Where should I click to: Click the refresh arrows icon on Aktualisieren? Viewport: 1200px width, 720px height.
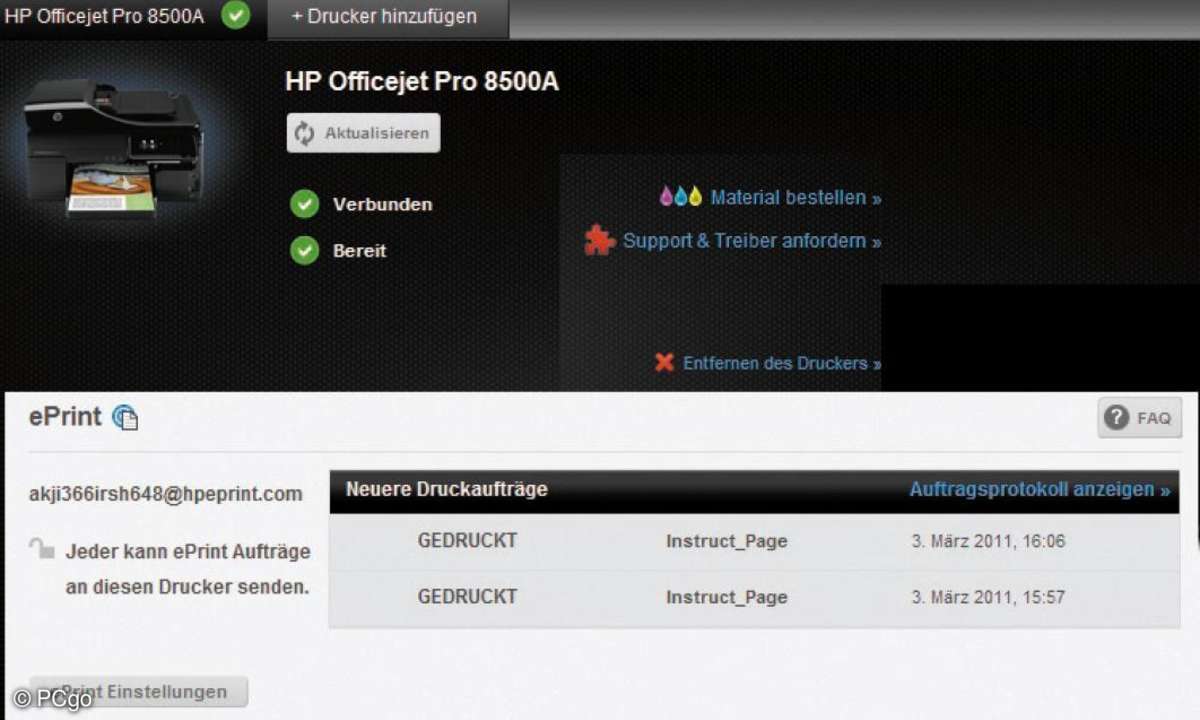point(305,133)
